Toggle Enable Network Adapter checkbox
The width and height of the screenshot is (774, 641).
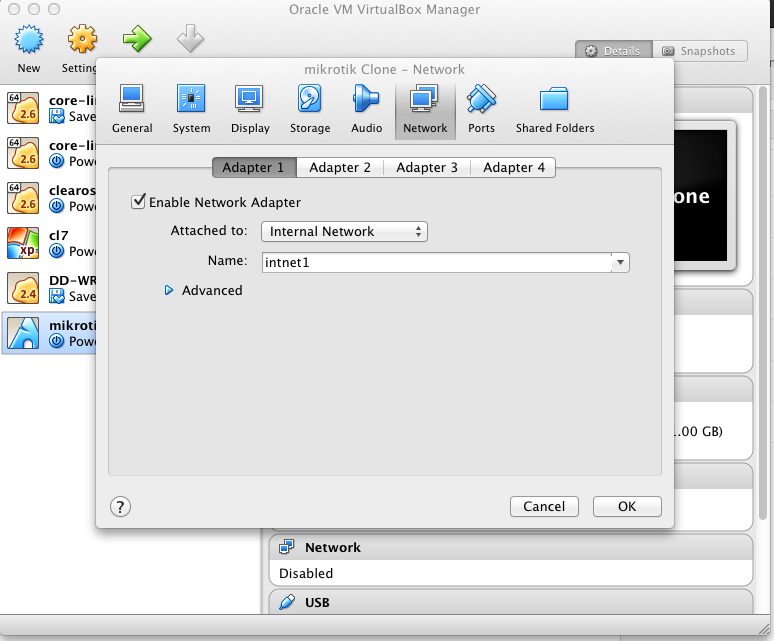(x=138, y=201)
